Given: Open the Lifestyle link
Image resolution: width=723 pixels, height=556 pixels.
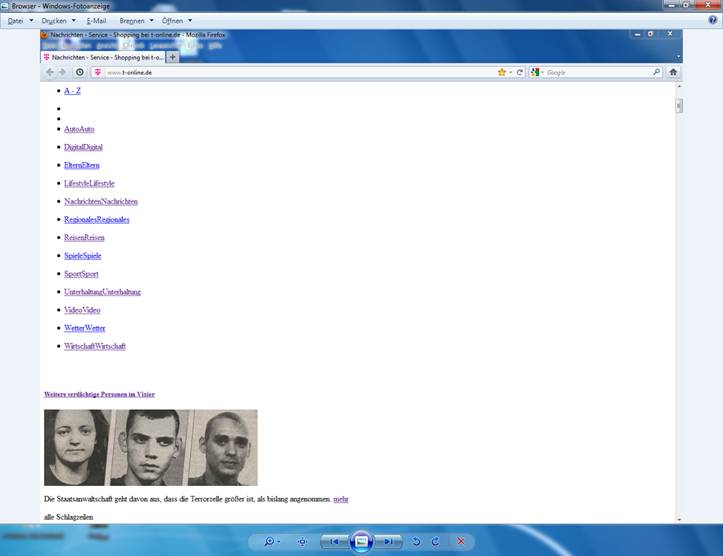Looking at the screenshot, I should tap(89, 183).
